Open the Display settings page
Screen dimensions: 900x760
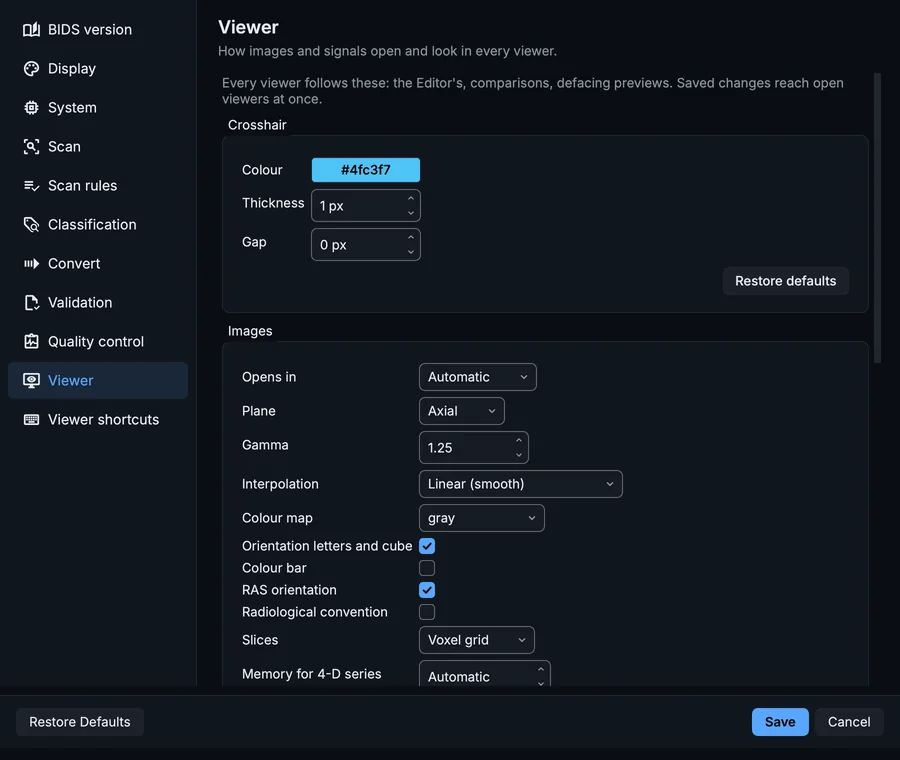(x=98, y=68)
